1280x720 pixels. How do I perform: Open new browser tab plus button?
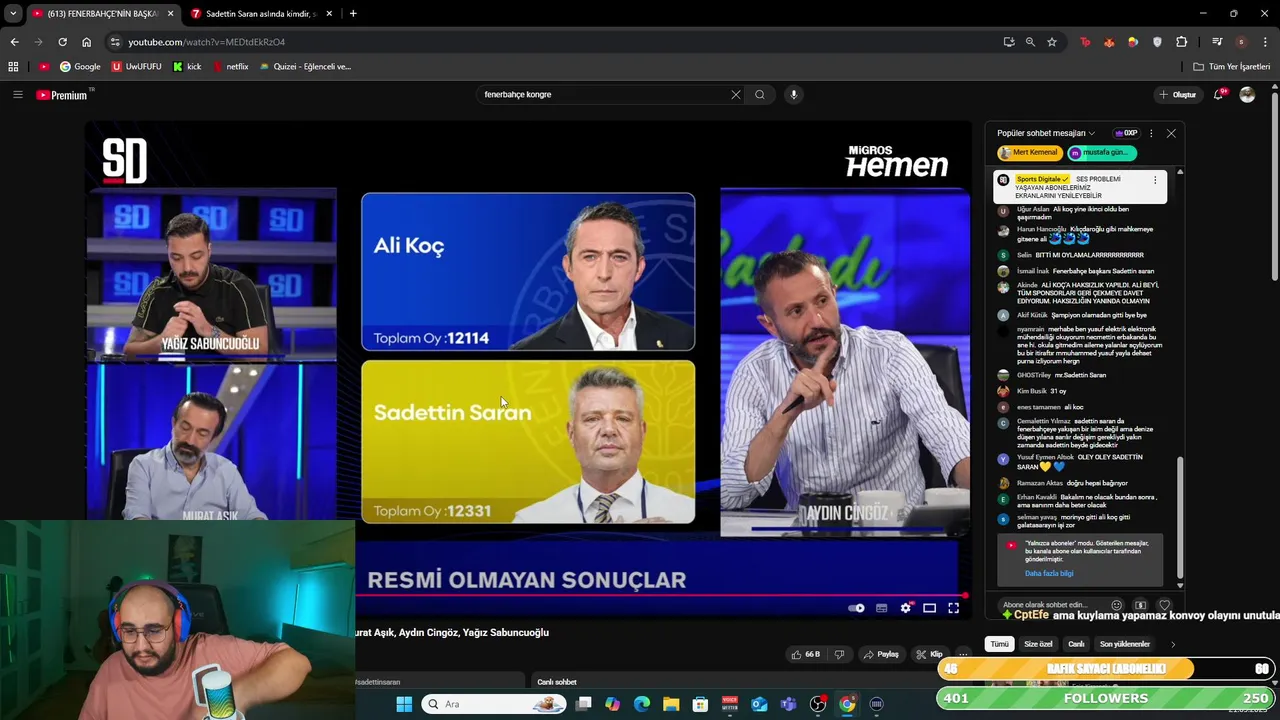[353, 14]
